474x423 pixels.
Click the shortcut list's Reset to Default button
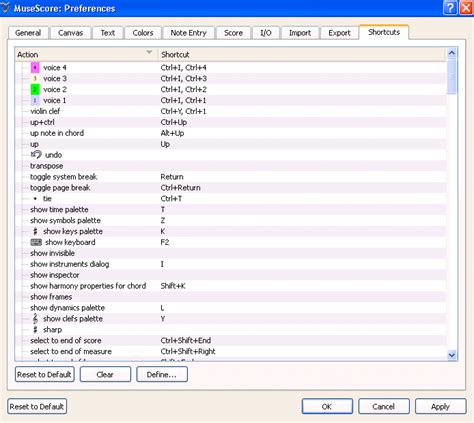[45, 375]
